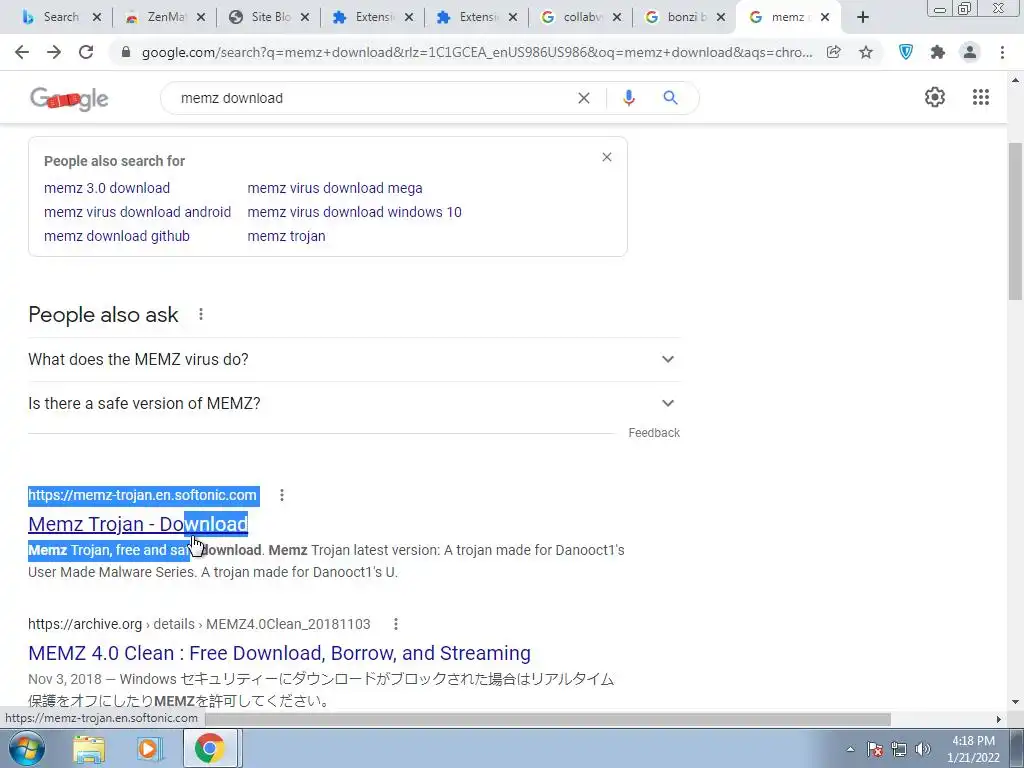Open Google settings gear

click(x=935, y=97)
